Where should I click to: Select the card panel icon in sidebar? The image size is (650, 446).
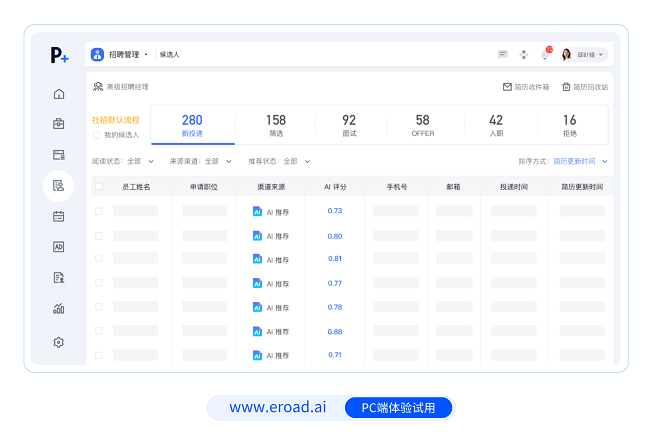58,155
